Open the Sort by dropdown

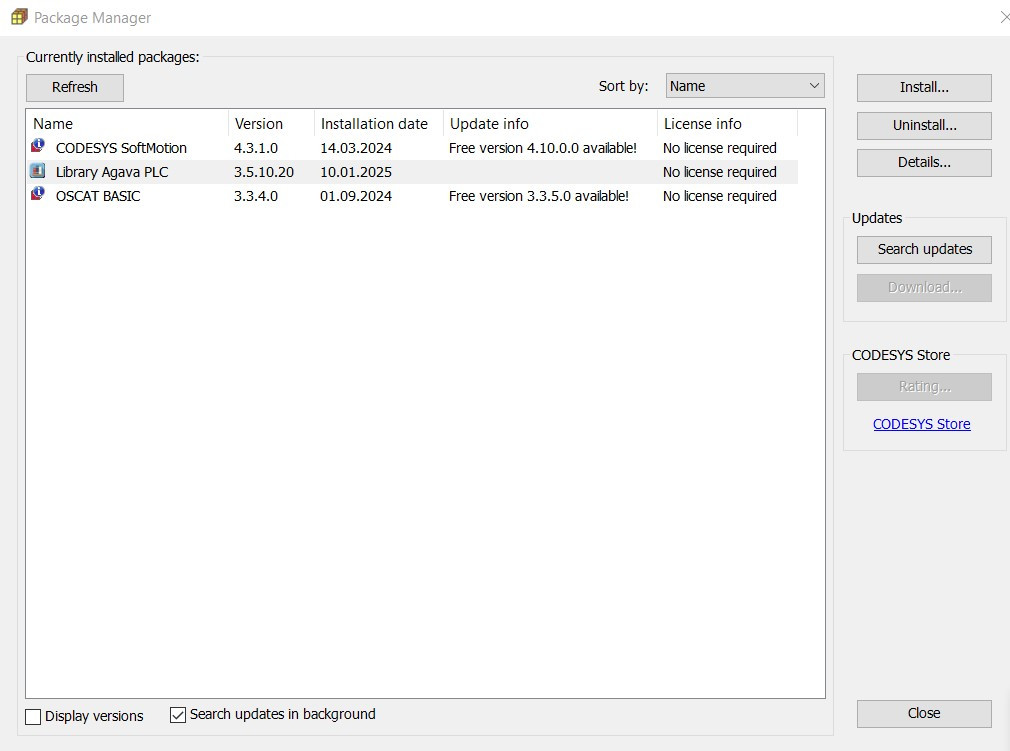(x=745, y=86)
